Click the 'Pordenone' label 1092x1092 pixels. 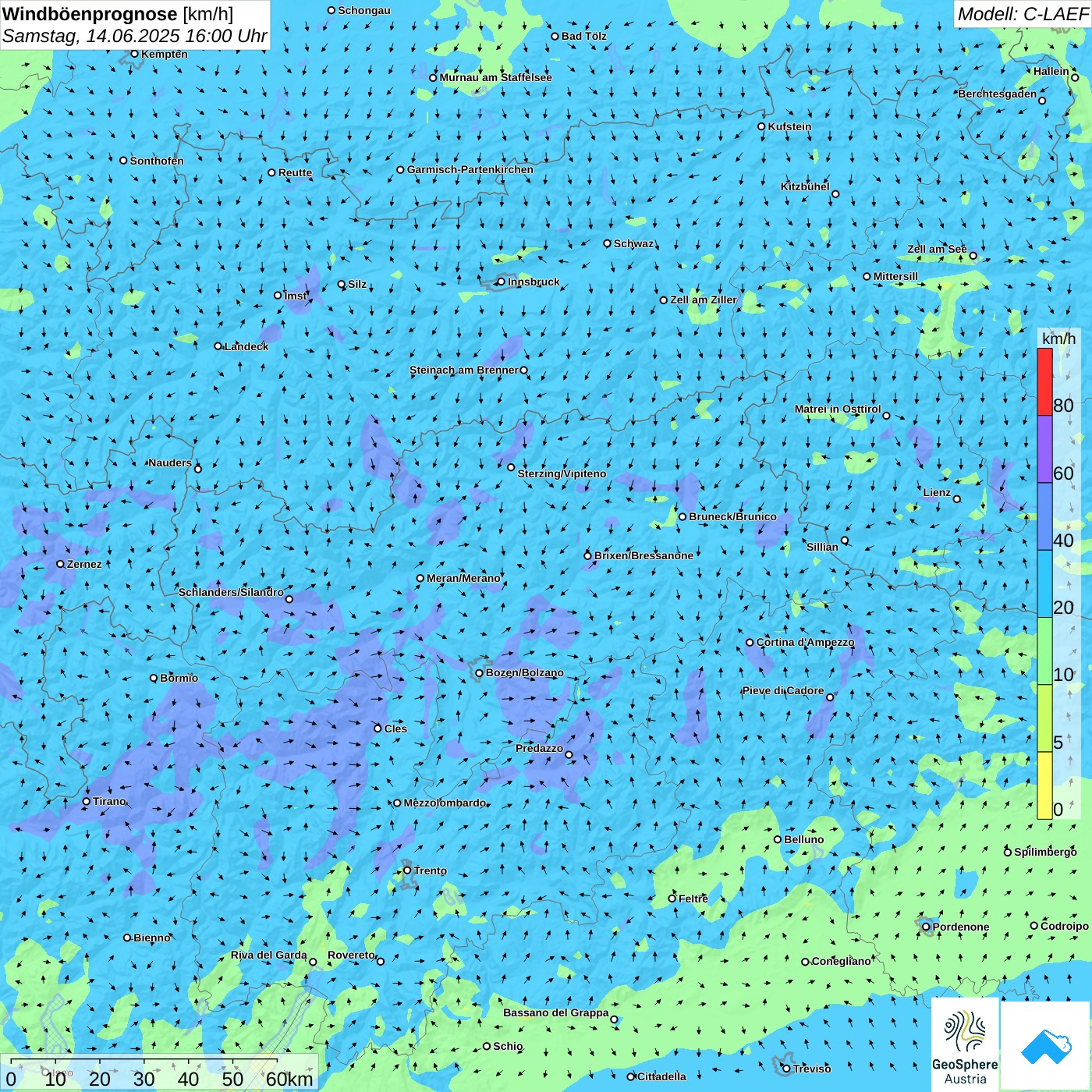(961, 927)
